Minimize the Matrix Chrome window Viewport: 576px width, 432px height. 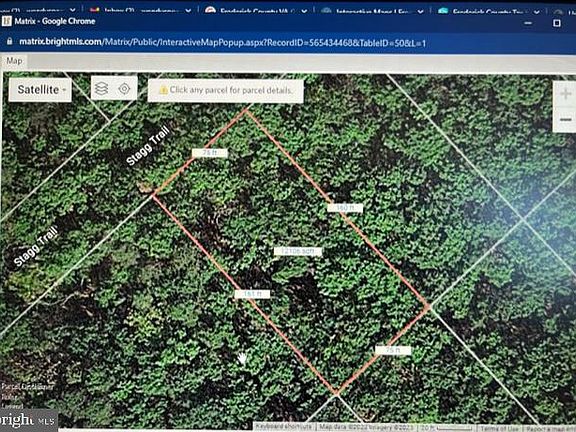[x=528, y=23]
